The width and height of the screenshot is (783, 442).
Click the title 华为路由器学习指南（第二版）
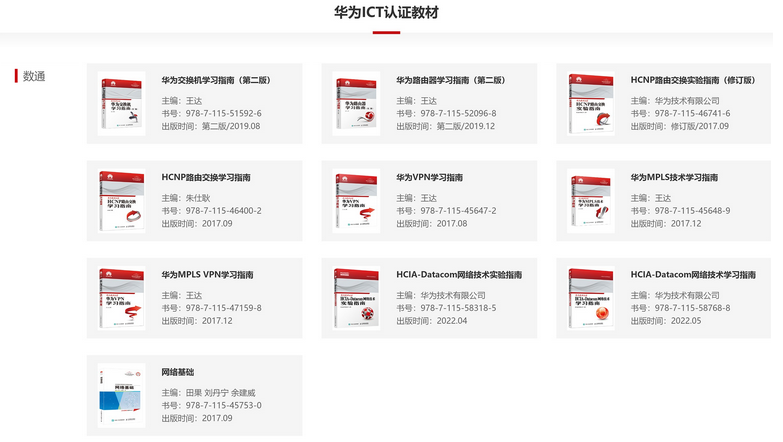450,80
